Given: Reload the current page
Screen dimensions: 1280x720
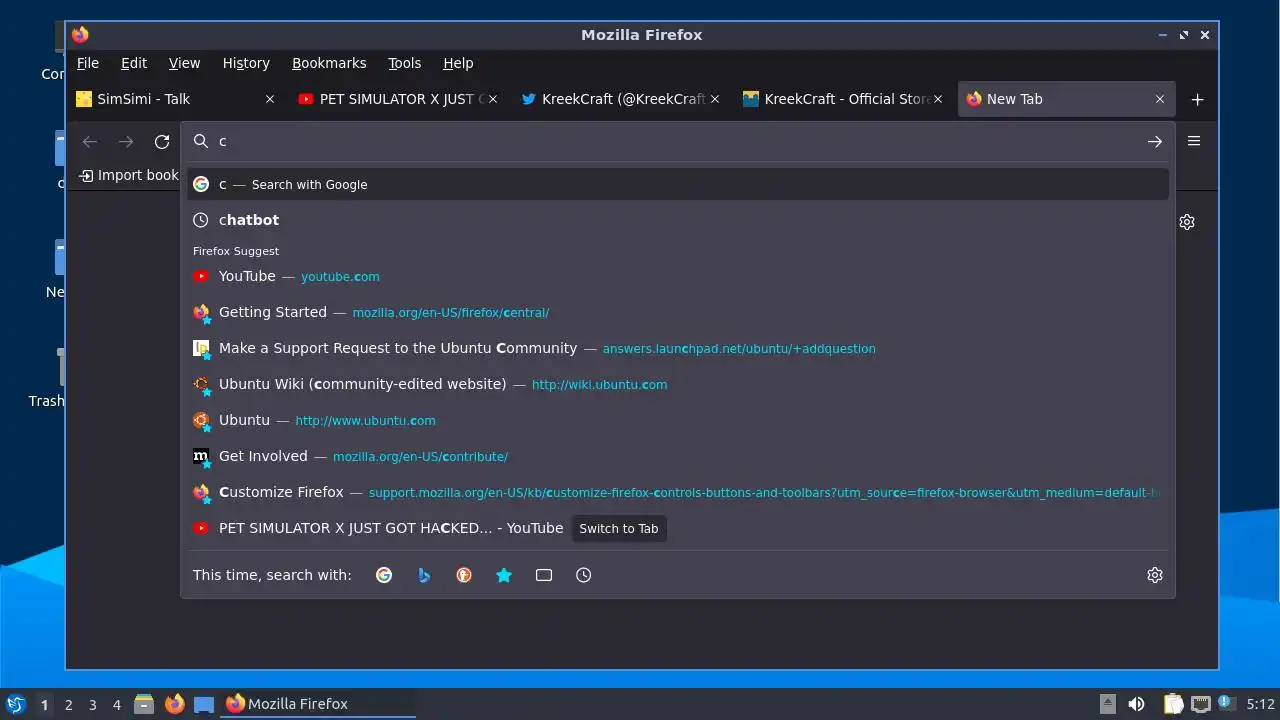Looking at the screenshot, I should (162, 141).
